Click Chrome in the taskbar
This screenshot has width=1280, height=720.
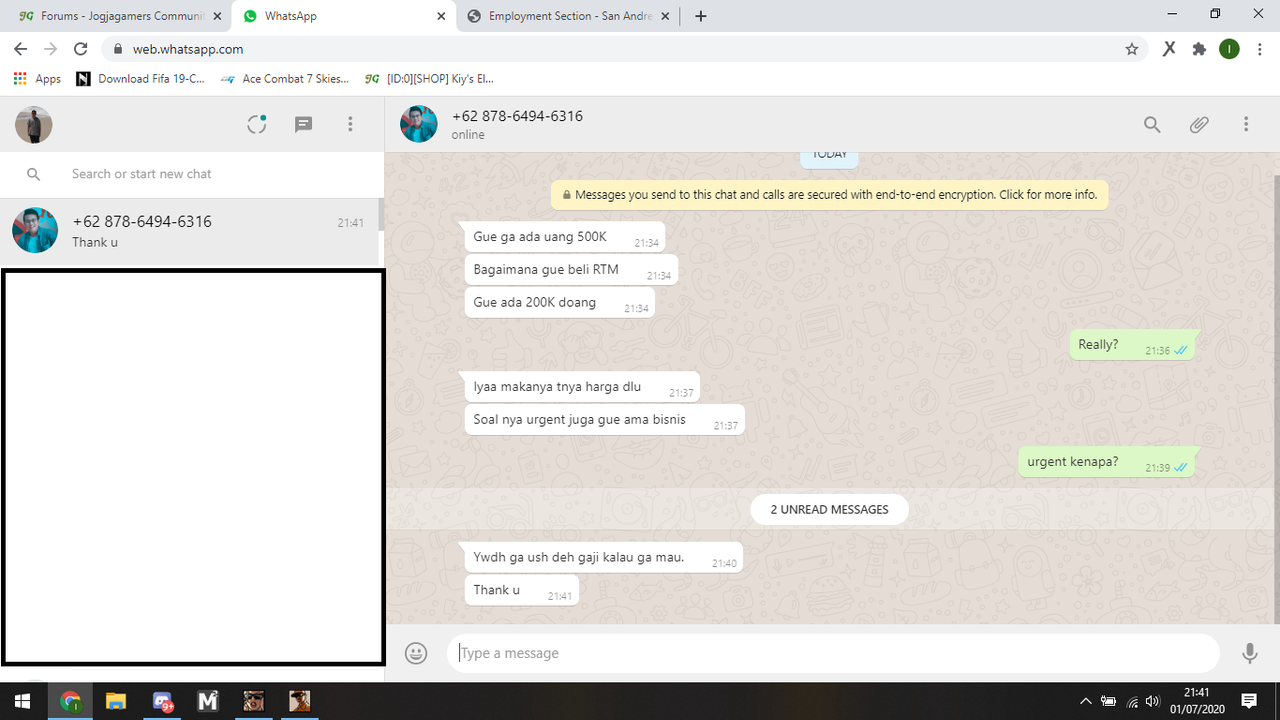coord(70,701)
